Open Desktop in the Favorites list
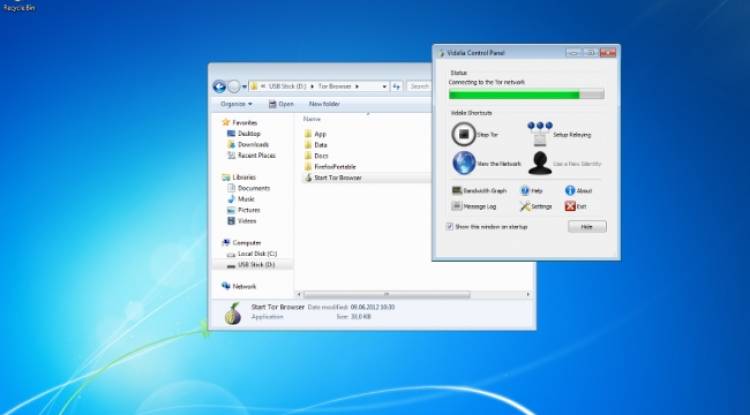Screen dimensions: 750x415 pyautogui.click(x=244, y=133)
